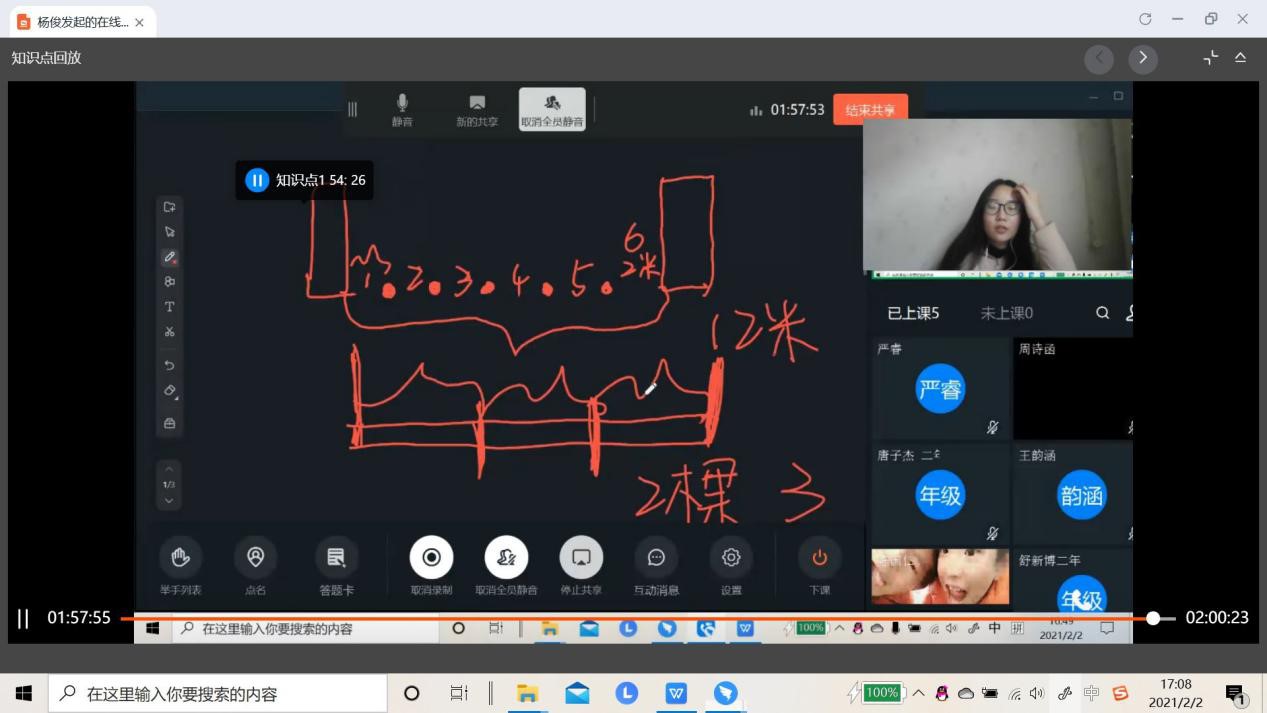The image size is (1267, 713).
Task: Open the 设置 settings gear
Action: [731, 567]
